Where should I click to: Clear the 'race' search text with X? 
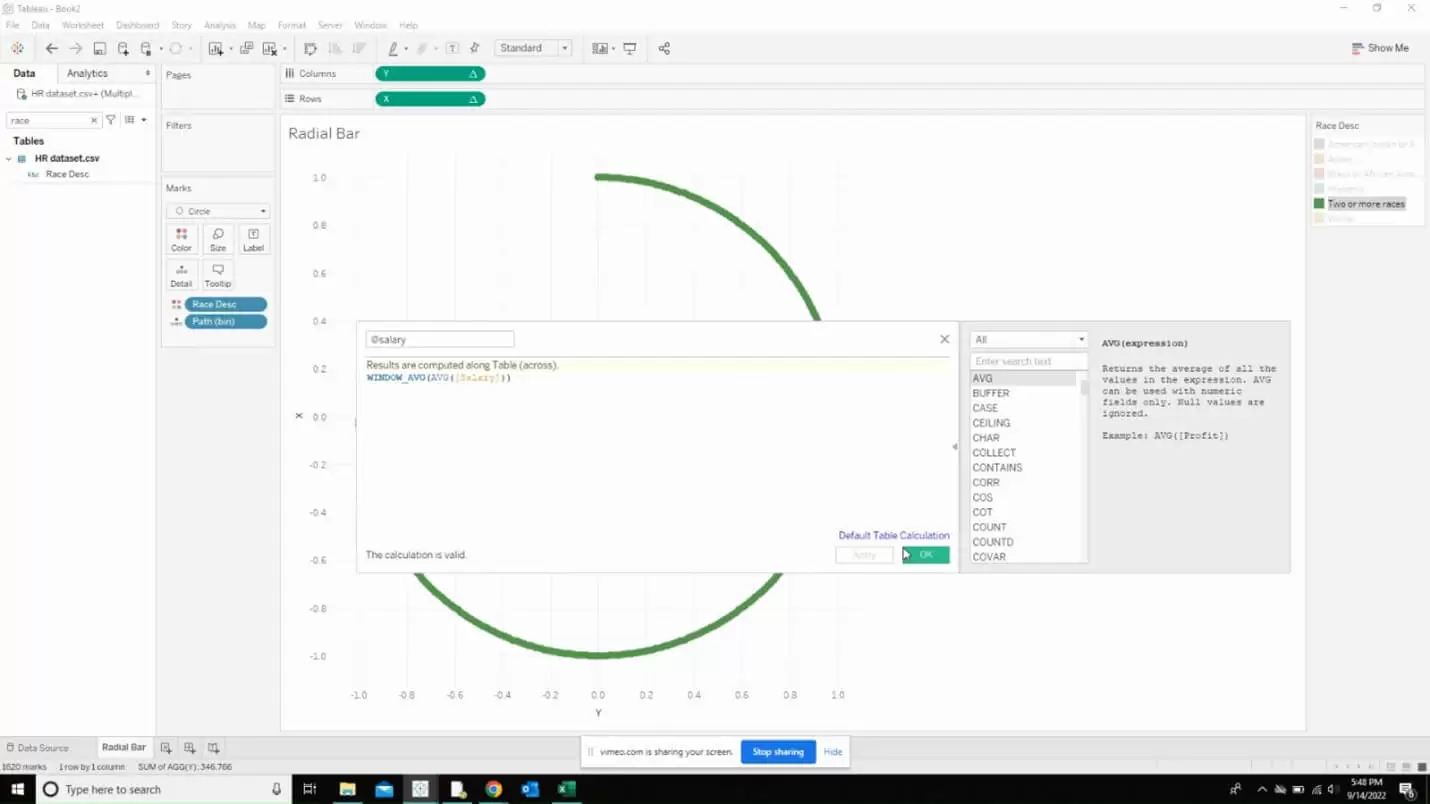[95, 120]
